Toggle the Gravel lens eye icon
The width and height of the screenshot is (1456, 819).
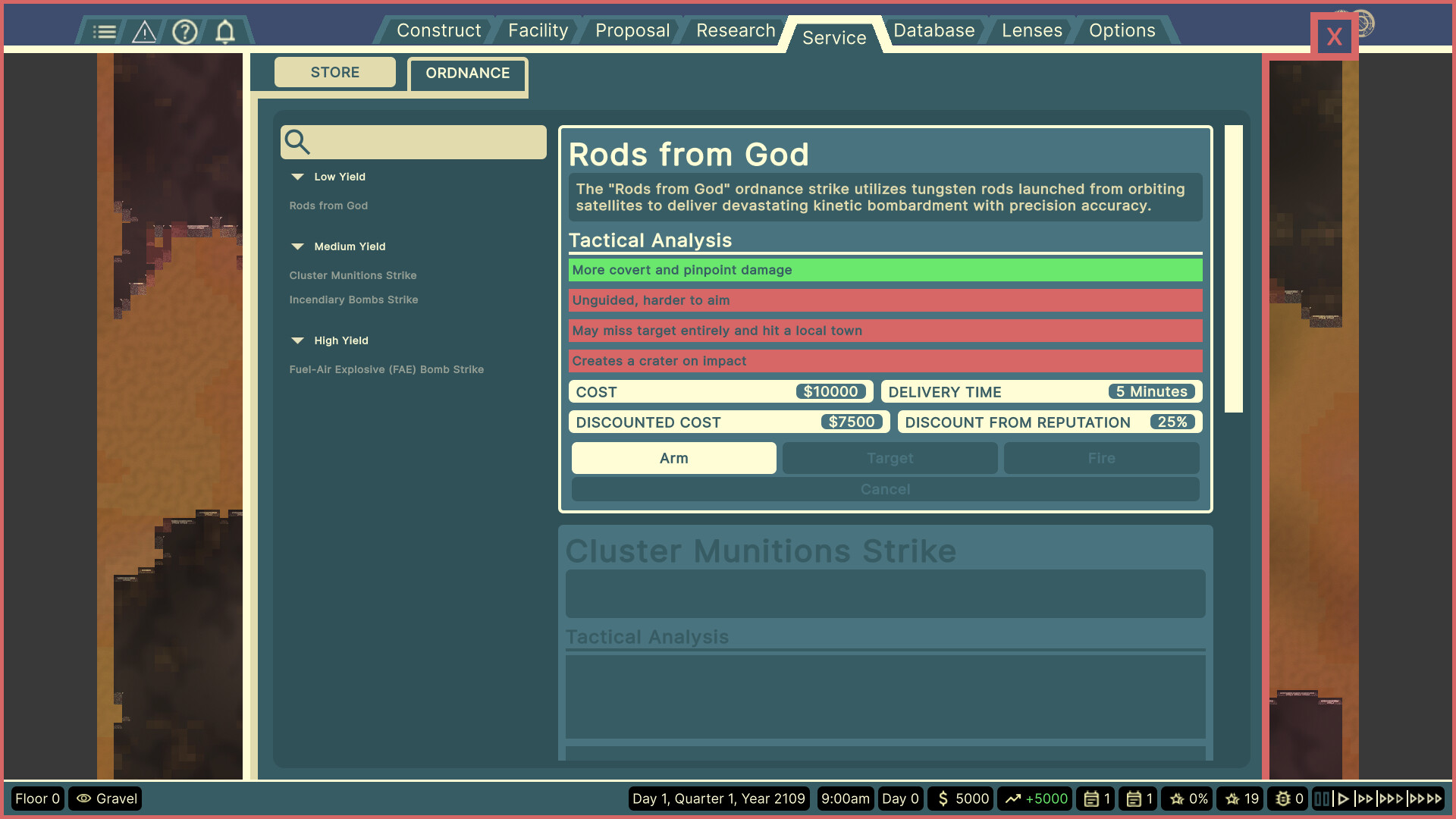[83, 799]
